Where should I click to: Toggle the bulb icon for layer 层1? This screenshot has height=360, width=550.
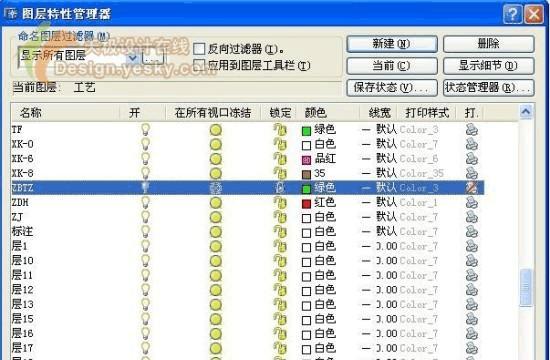(145, 246)
